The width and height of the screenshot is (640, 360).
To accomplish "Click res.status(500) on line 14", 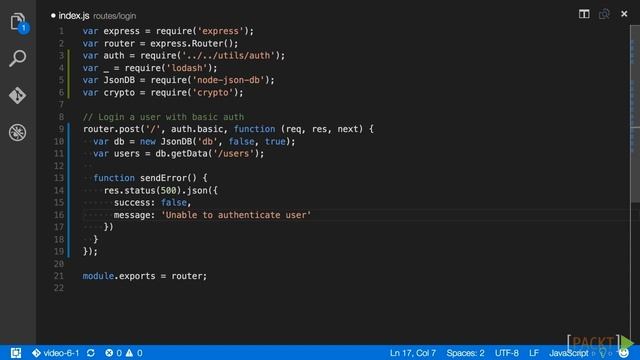I will coord(142,190).
